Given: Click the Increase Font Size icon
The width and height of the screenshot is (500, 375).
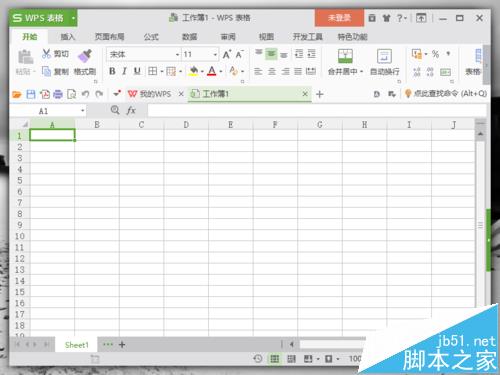Looking at the screenshot, I should [227, 54].
